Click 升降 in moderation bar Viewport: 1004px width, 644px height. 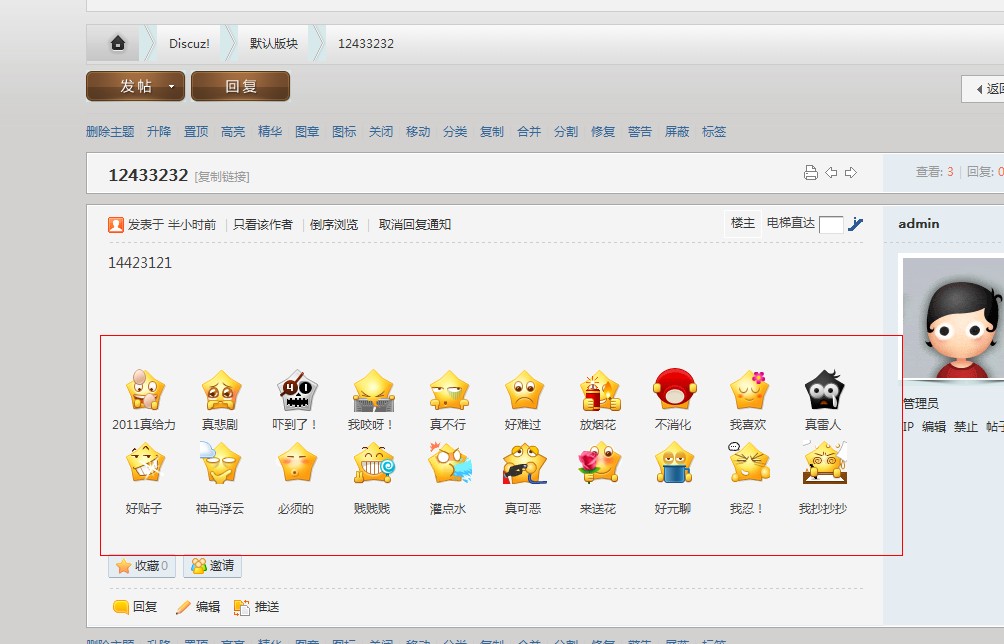[x=159, y=132]
